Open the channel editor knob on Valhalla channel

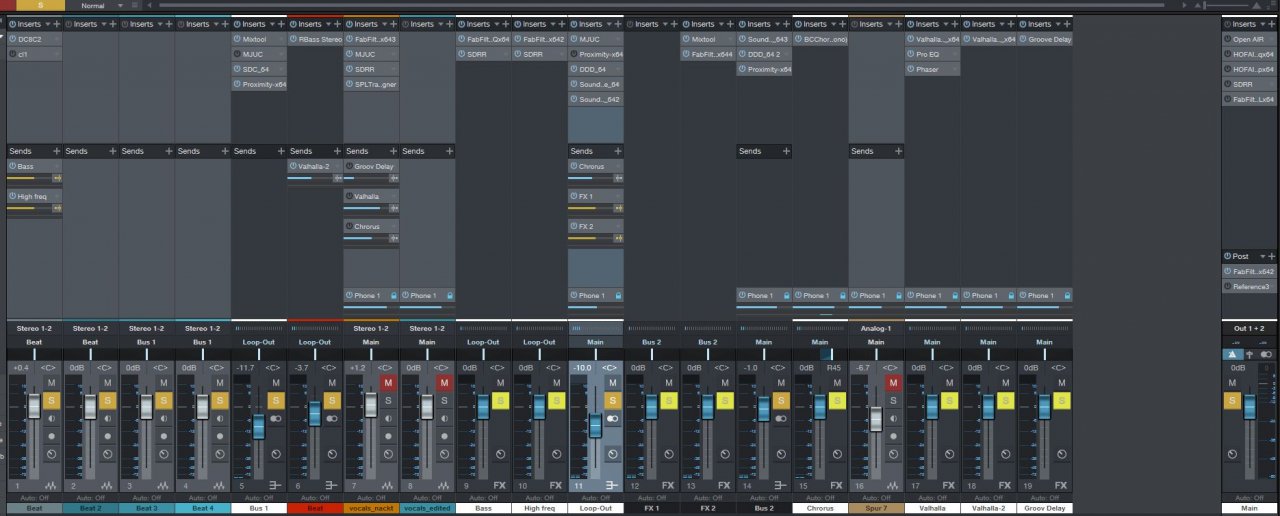948,455
